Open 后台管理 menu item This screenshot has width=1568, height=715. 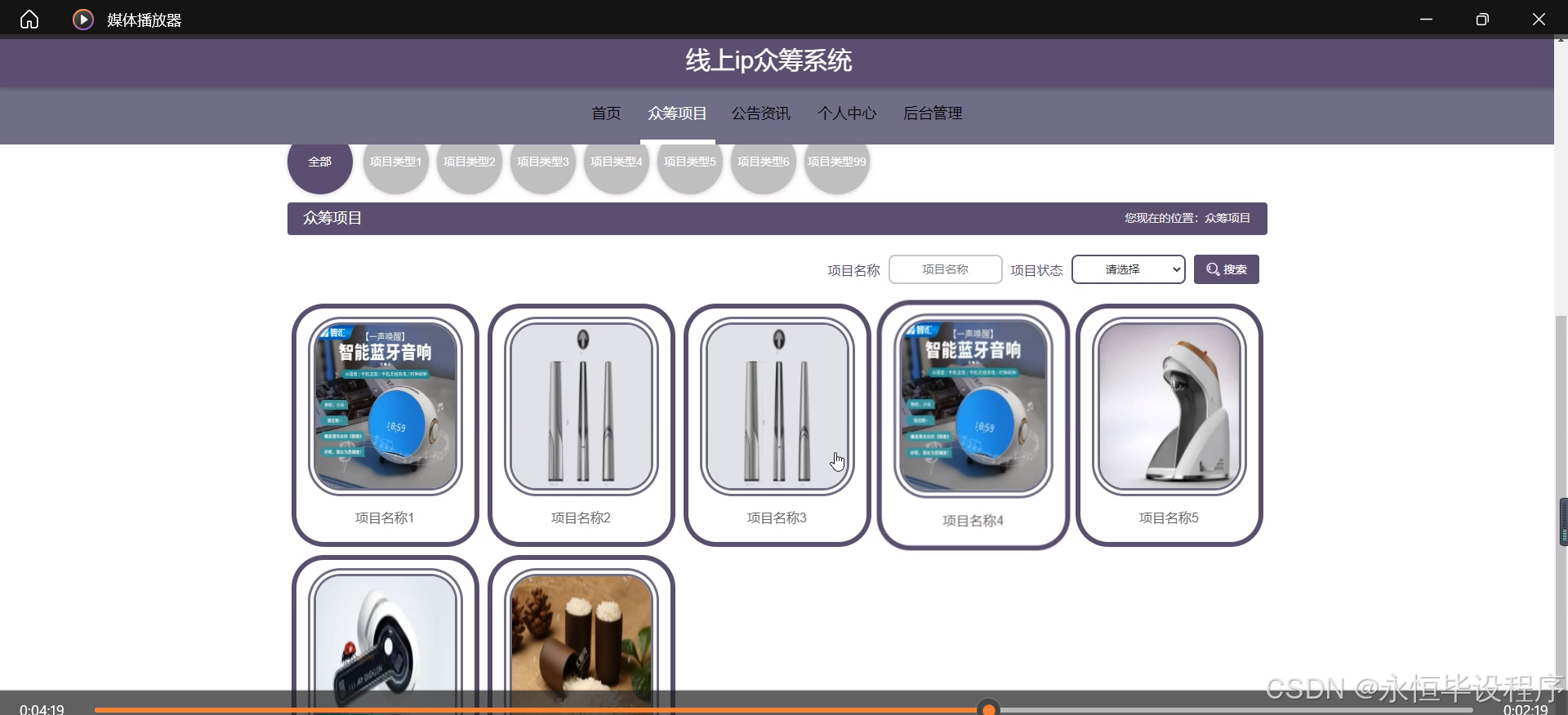click(x=933, y=113)
